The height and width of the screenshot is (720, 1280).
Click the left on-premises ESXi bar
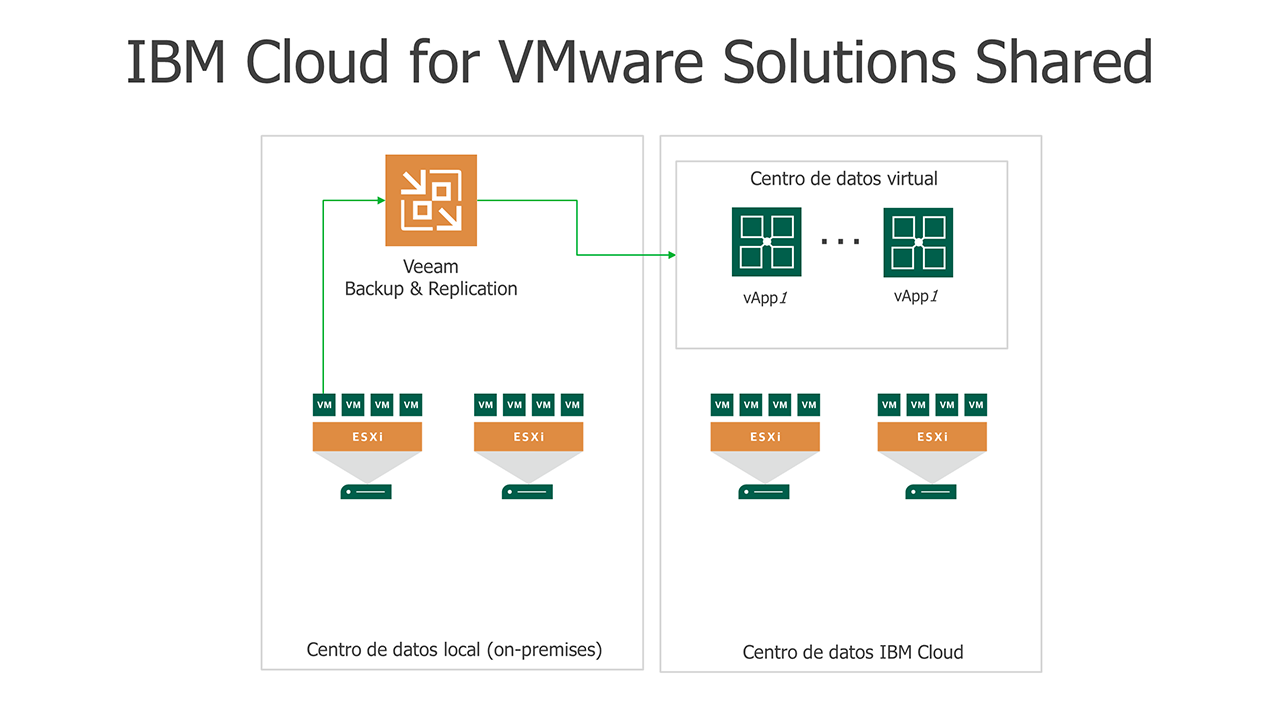point(367,437)
